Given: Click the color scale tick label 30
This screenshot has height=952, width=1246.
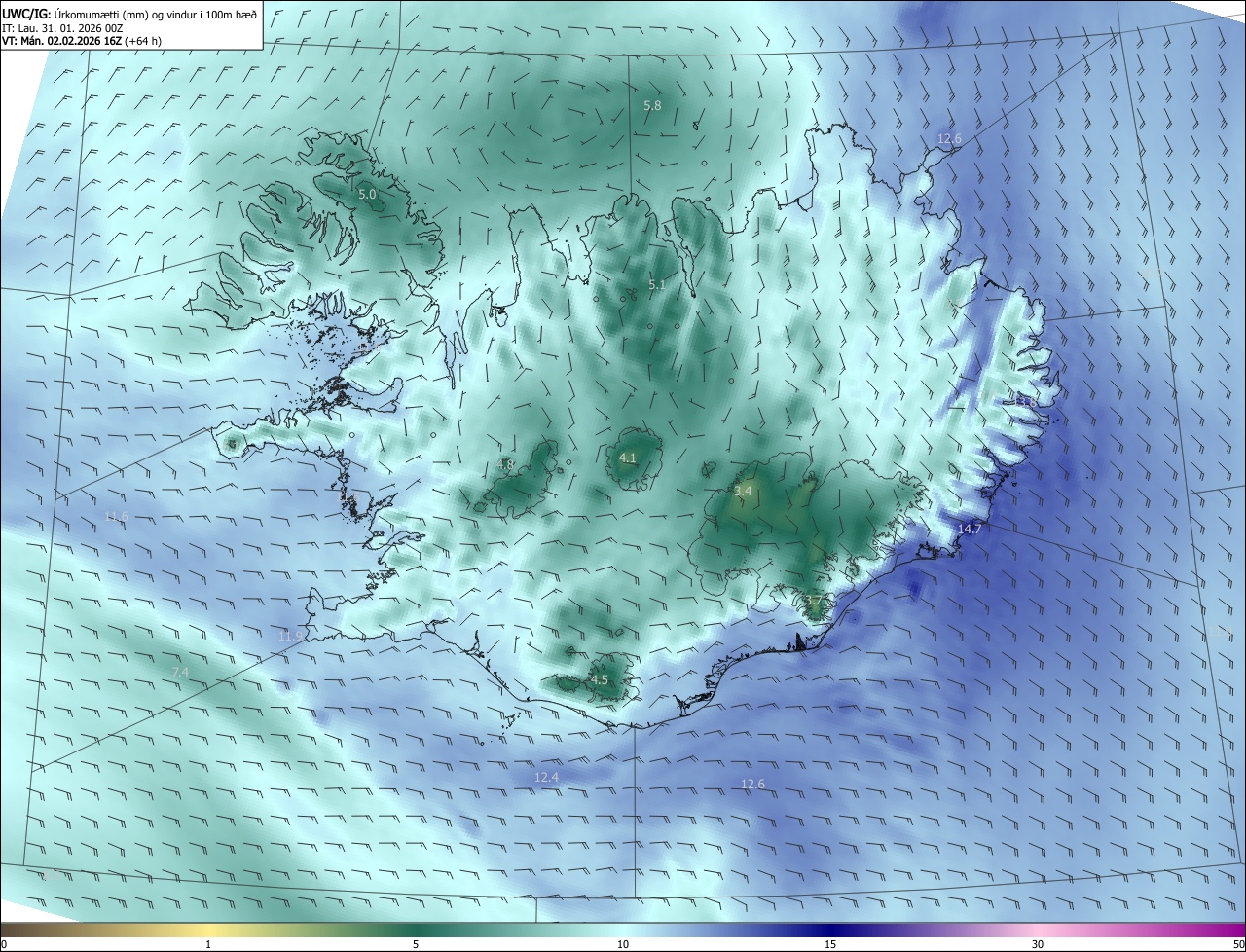Looking at the screenshot, I should tap(1038, 944).
